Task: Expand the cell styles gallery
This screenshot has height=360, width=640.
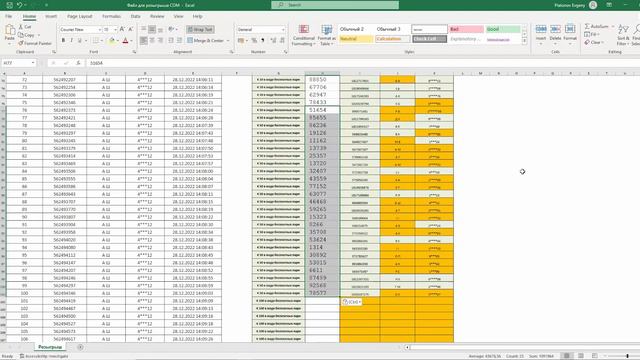Action: [524, 41]
